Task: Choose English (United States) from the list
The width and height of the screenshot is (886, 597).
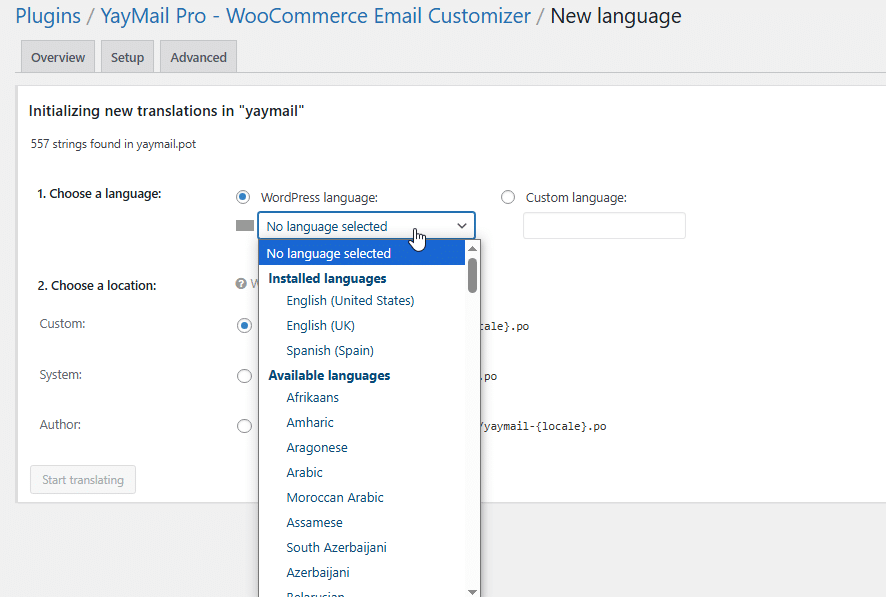Action: [x=350, y=300]
